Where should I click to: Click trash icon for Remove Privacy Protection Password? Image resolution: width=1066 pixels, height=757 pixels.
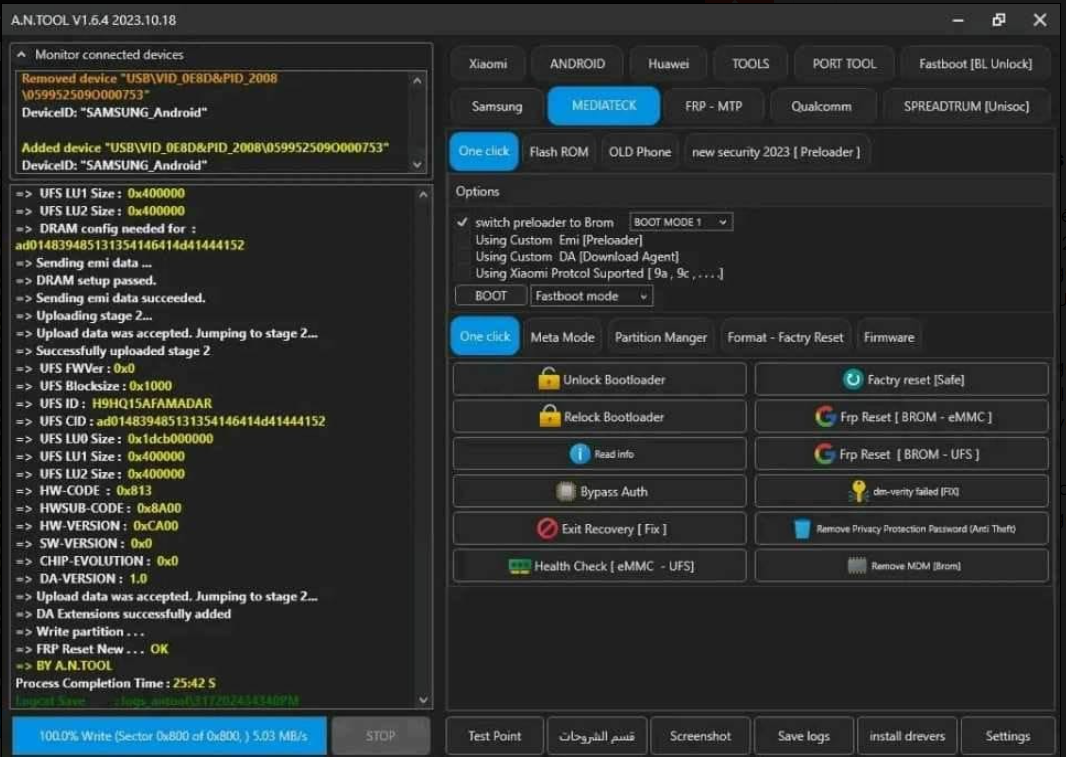pyautogui.click(x=802, y=529)
